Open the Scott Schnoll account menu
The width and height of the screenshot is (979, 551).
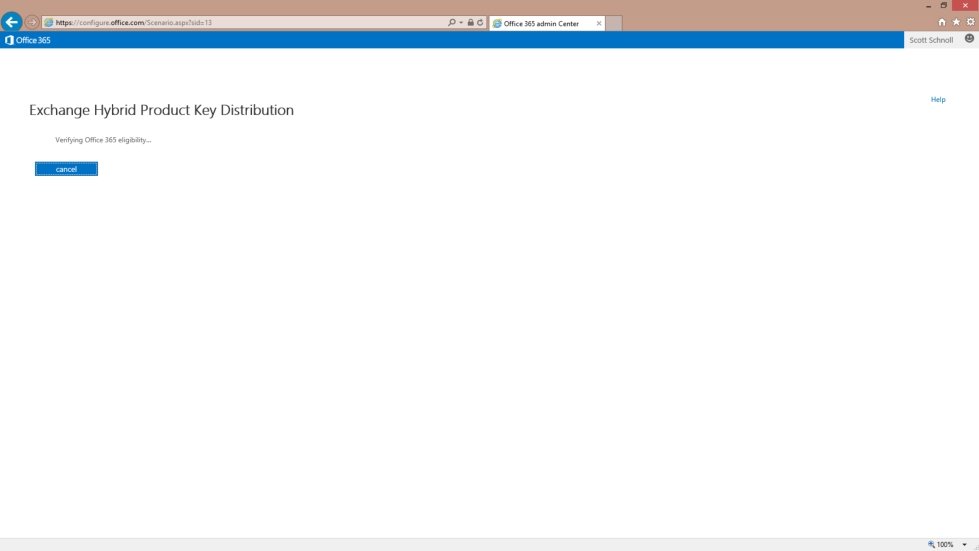931,40
